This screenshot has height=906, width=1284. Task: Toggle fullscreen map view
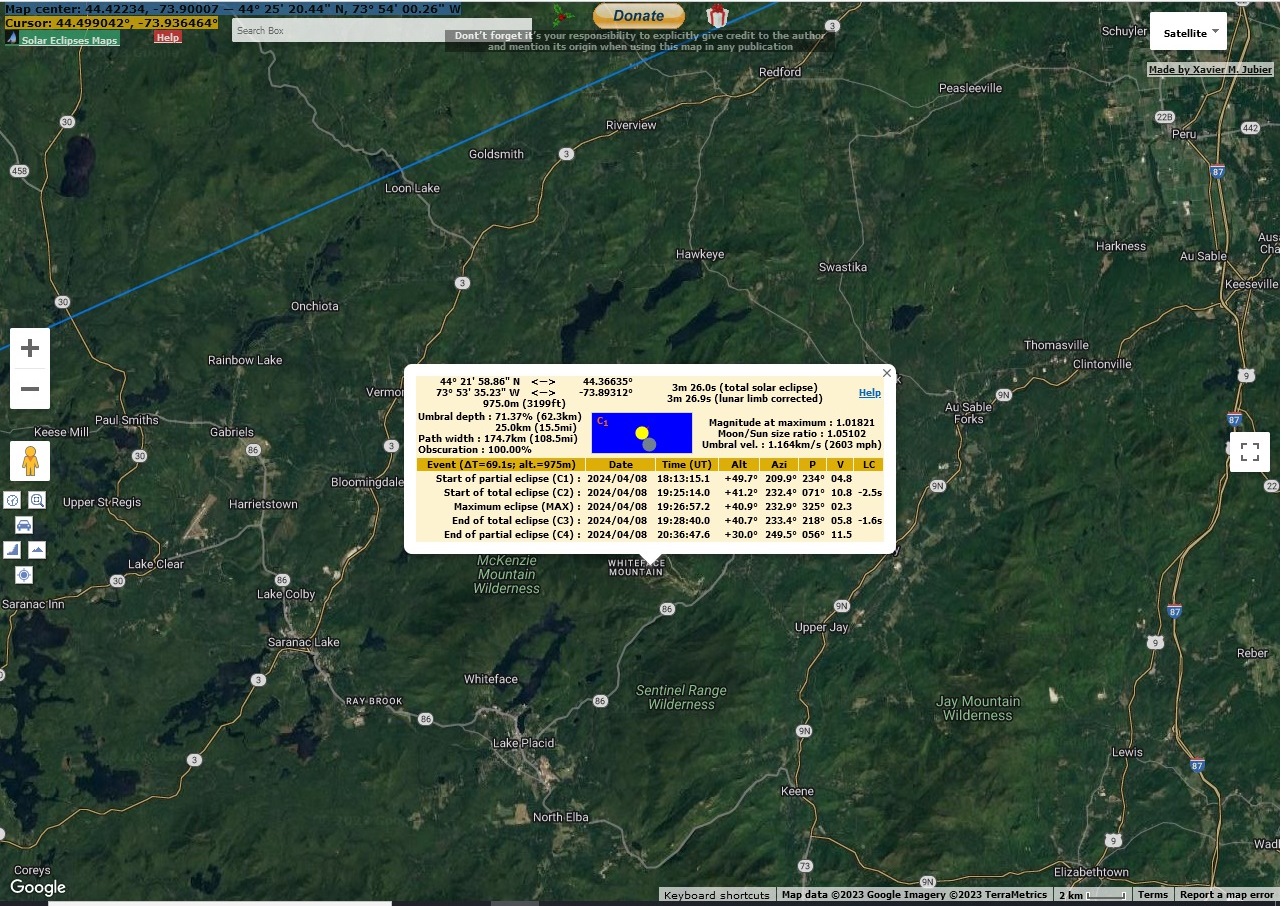click(x=1249, y=452)
